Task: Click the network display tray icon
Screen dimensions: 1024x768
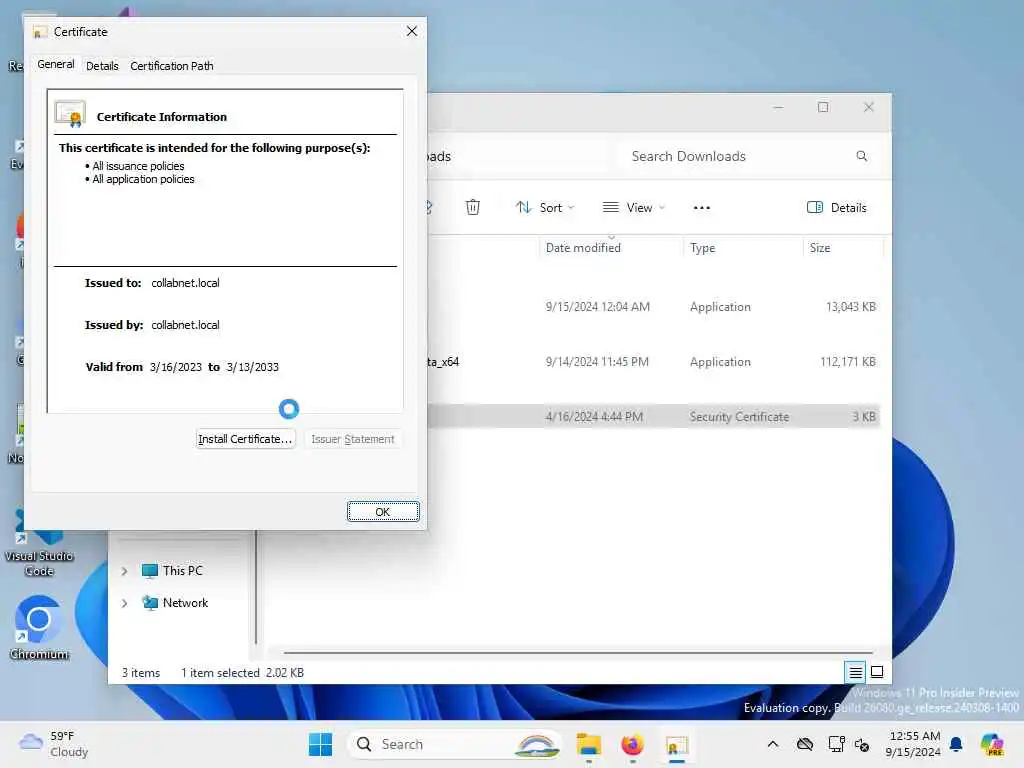Action: pos(836,744)
